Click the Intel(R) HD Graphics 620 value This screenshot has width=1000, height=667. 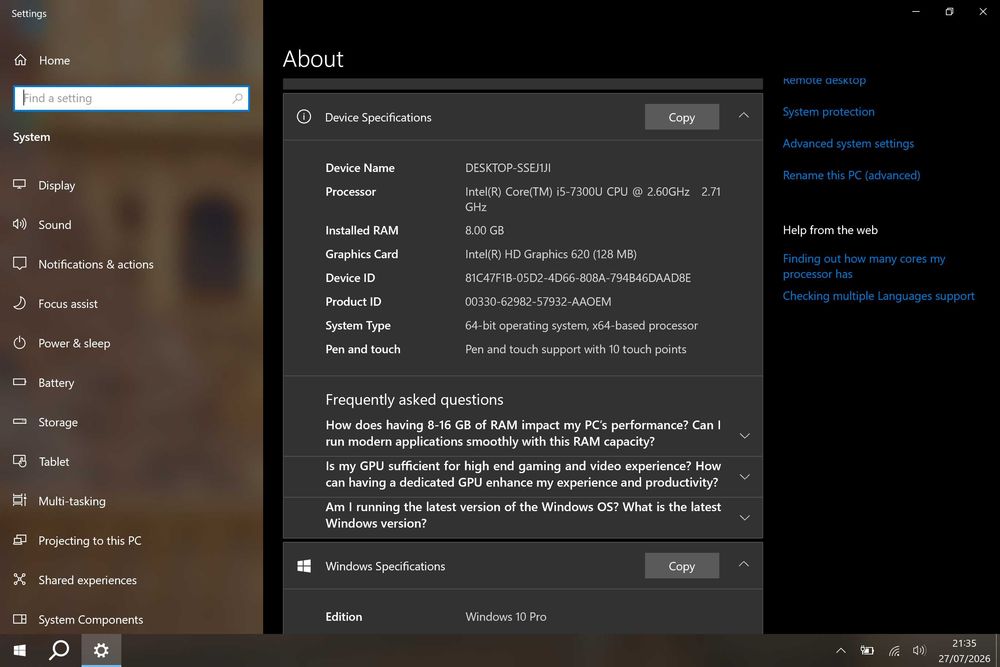(x=550, y=254)
